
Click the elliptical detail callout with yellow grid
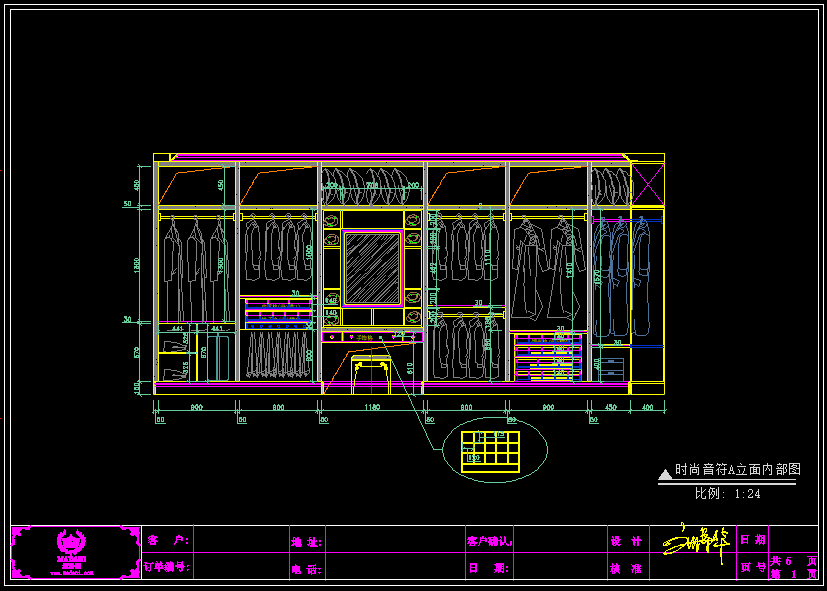coord(489,450)
